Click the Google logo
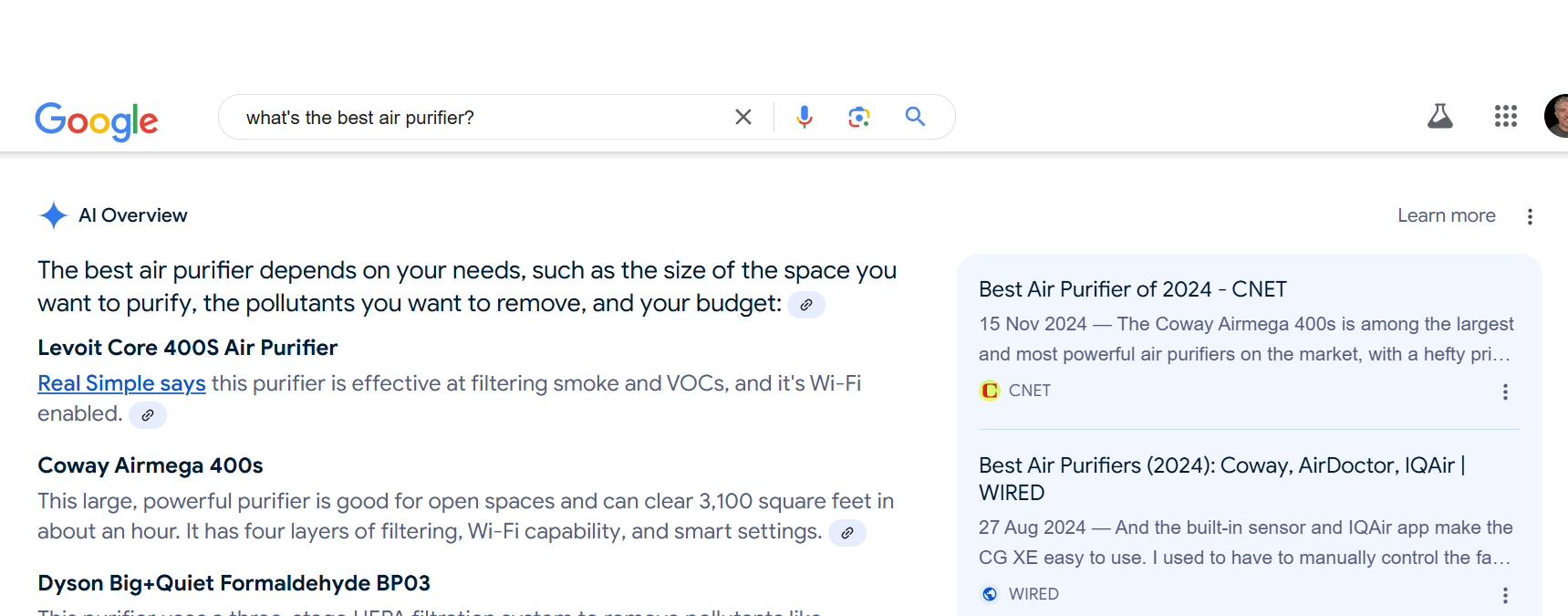Screen dimensions: 1568x616 pos(97,120)
